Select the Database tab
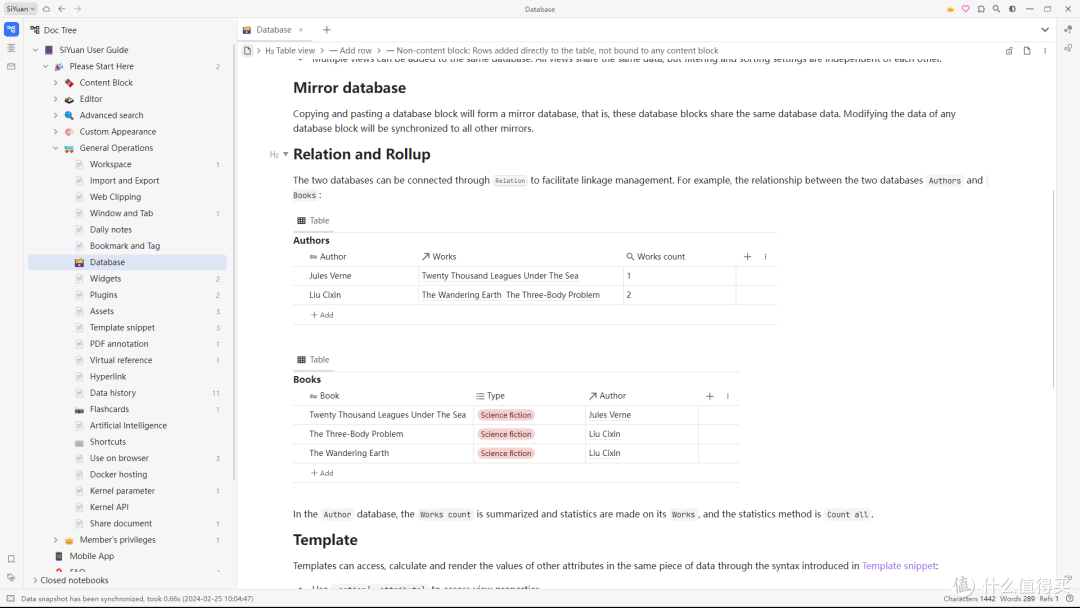Screen dimensions: 1080x608 (273, 30)
